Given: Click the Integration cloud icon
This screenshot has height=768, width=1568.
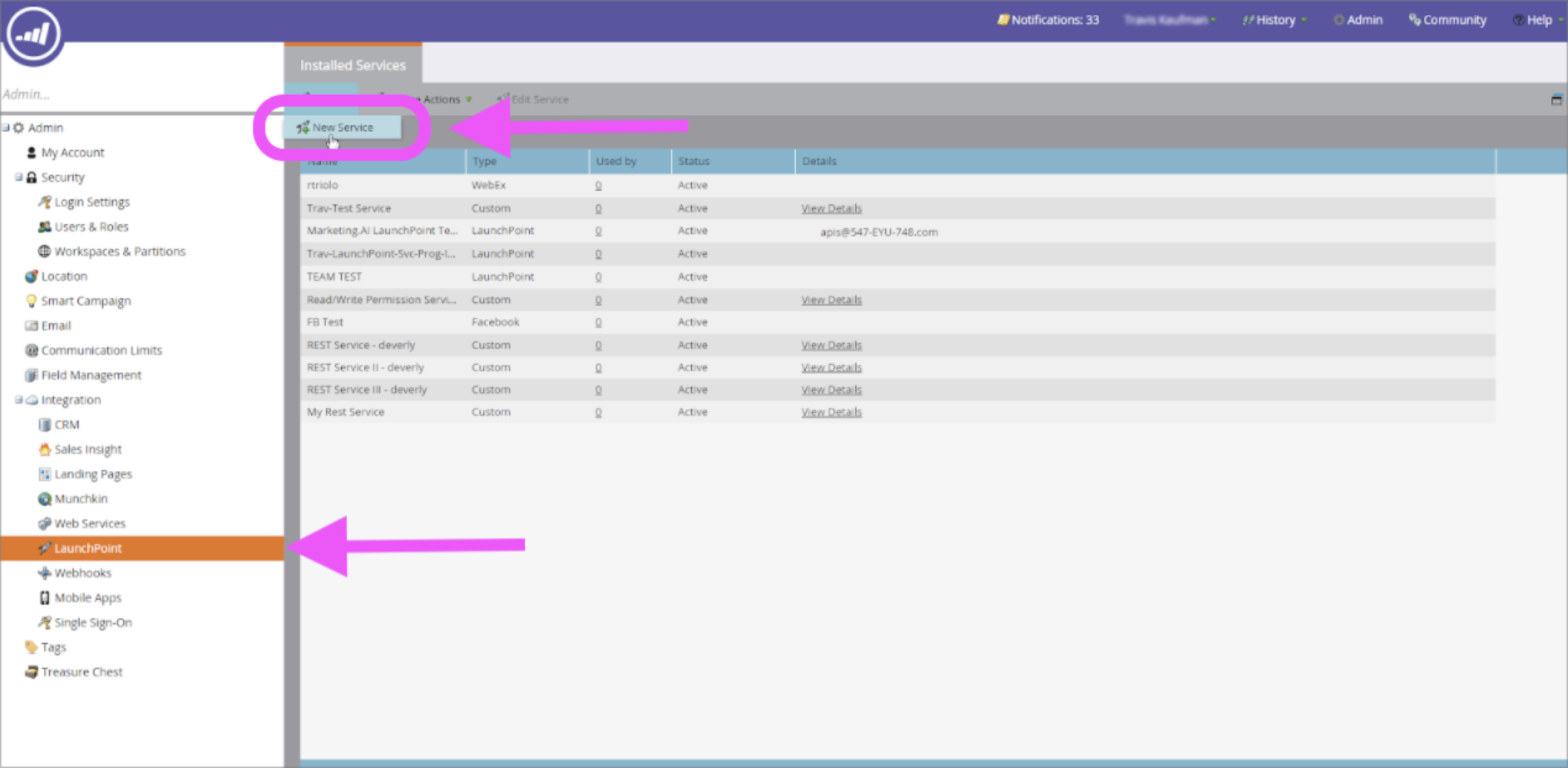Looking at the screenshot, I should [31, 400].
